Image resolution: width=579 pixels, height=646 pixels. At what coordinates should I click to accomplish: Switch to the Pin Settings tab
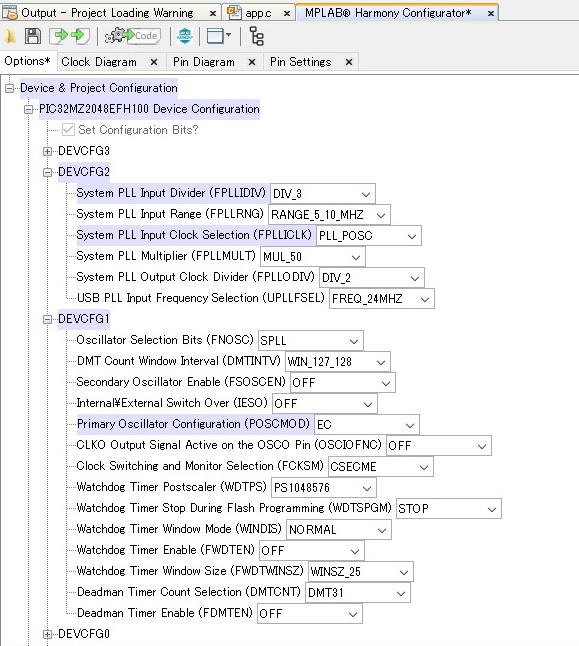[x=300, y=62]
